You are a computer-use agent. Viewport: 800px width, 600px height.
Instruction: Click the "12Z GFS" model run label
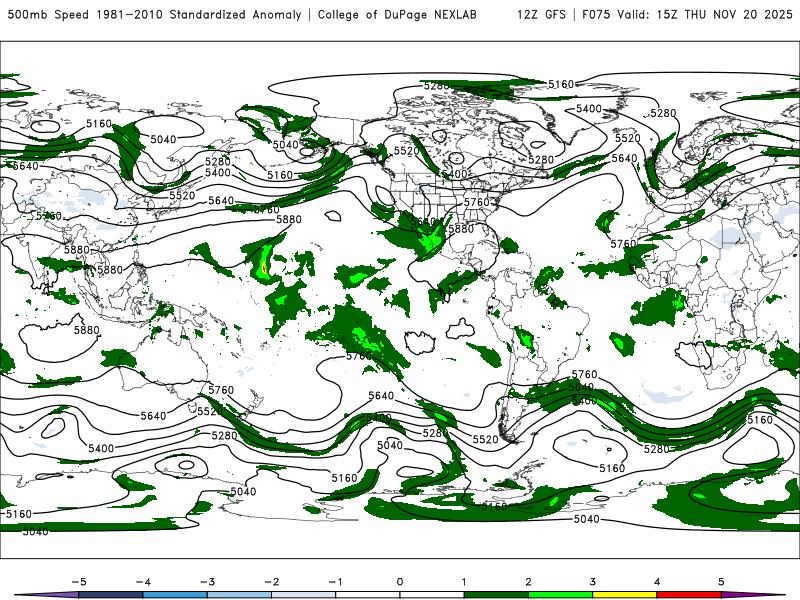point(541,14)
